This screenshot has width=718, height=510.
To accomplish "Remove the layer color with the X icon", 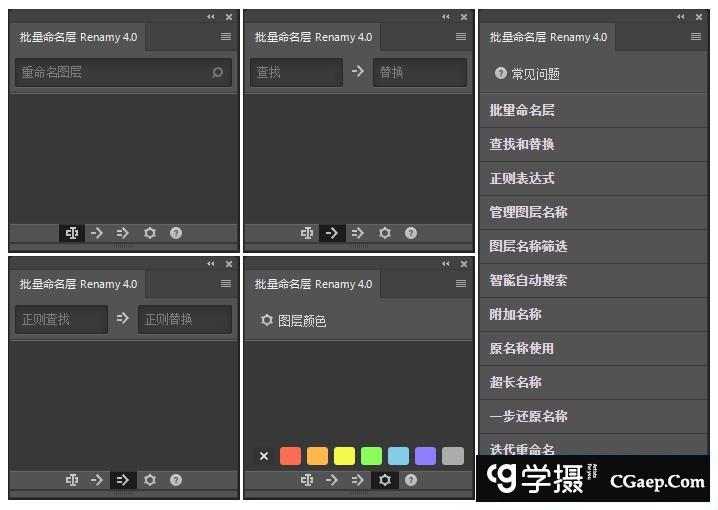I will pyautogui.click(x=264, y=456).
